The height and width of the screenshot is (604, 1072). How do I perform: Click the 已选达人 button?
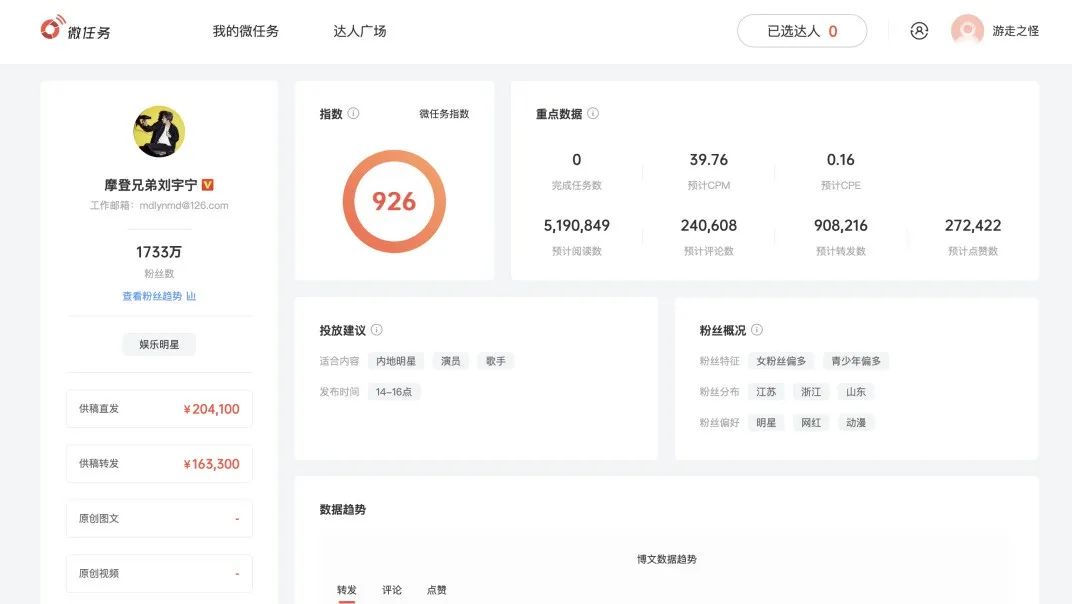click(x=801, y=30)
